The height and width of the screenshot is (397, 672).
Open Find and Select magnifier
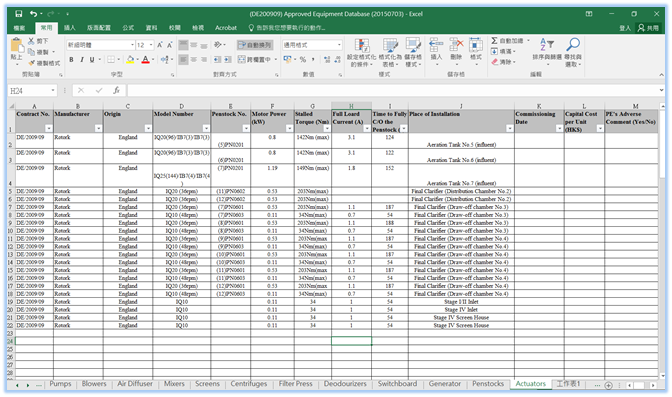click(x=573, y=52)
